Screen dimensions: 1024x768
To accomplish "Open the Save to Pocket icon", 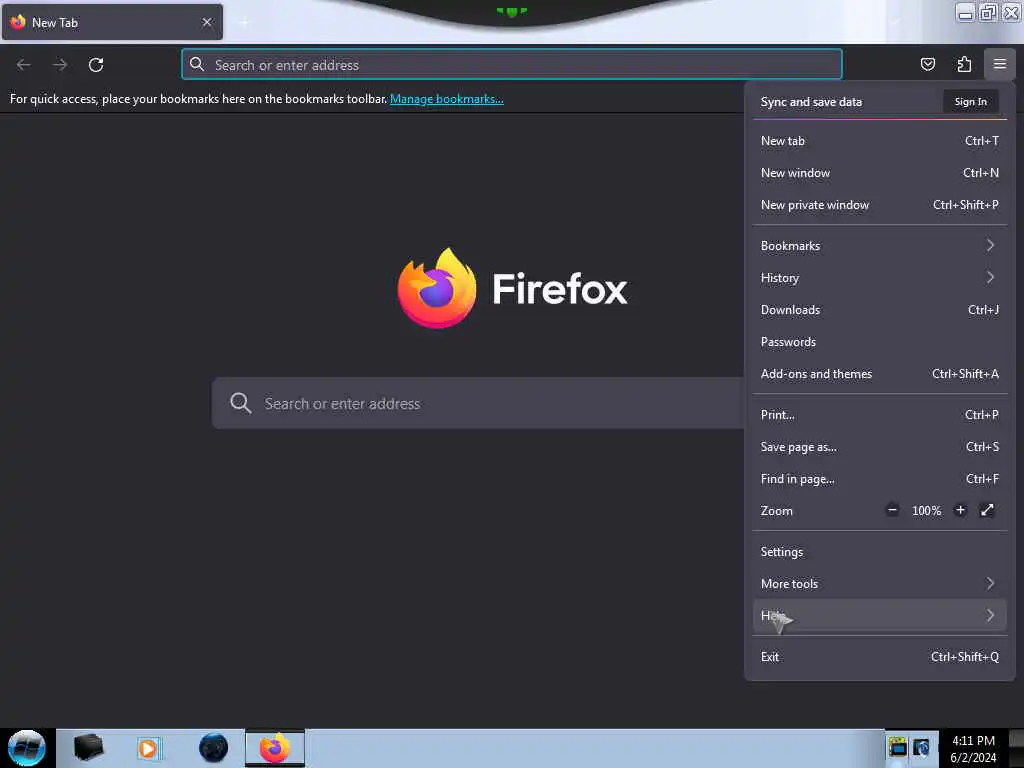I will [x=927, y=64].
